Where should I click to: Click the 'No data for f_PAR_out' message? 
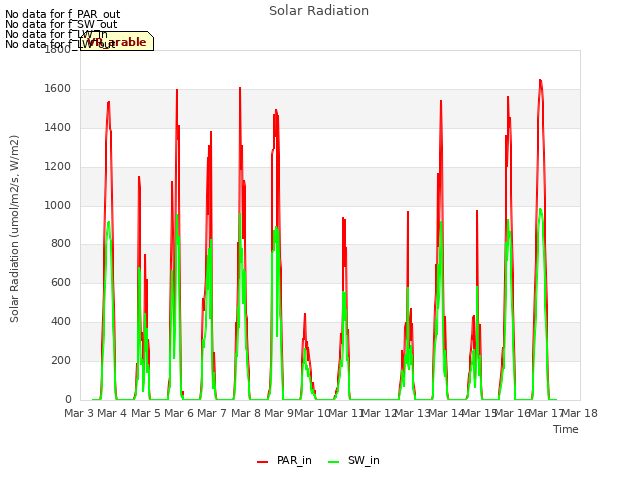[x=62, y=15]
